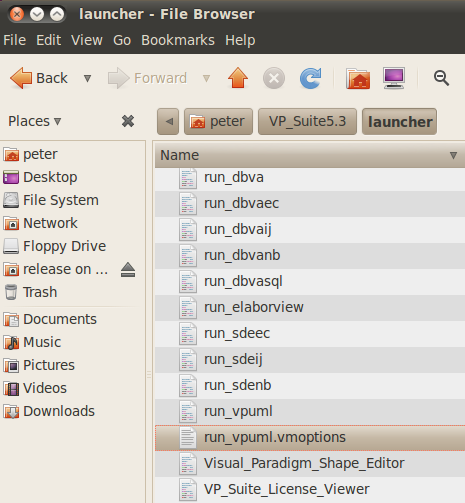Select the run_dbvaij file icon
Screen dimensions: 465x503
point(188,230)
